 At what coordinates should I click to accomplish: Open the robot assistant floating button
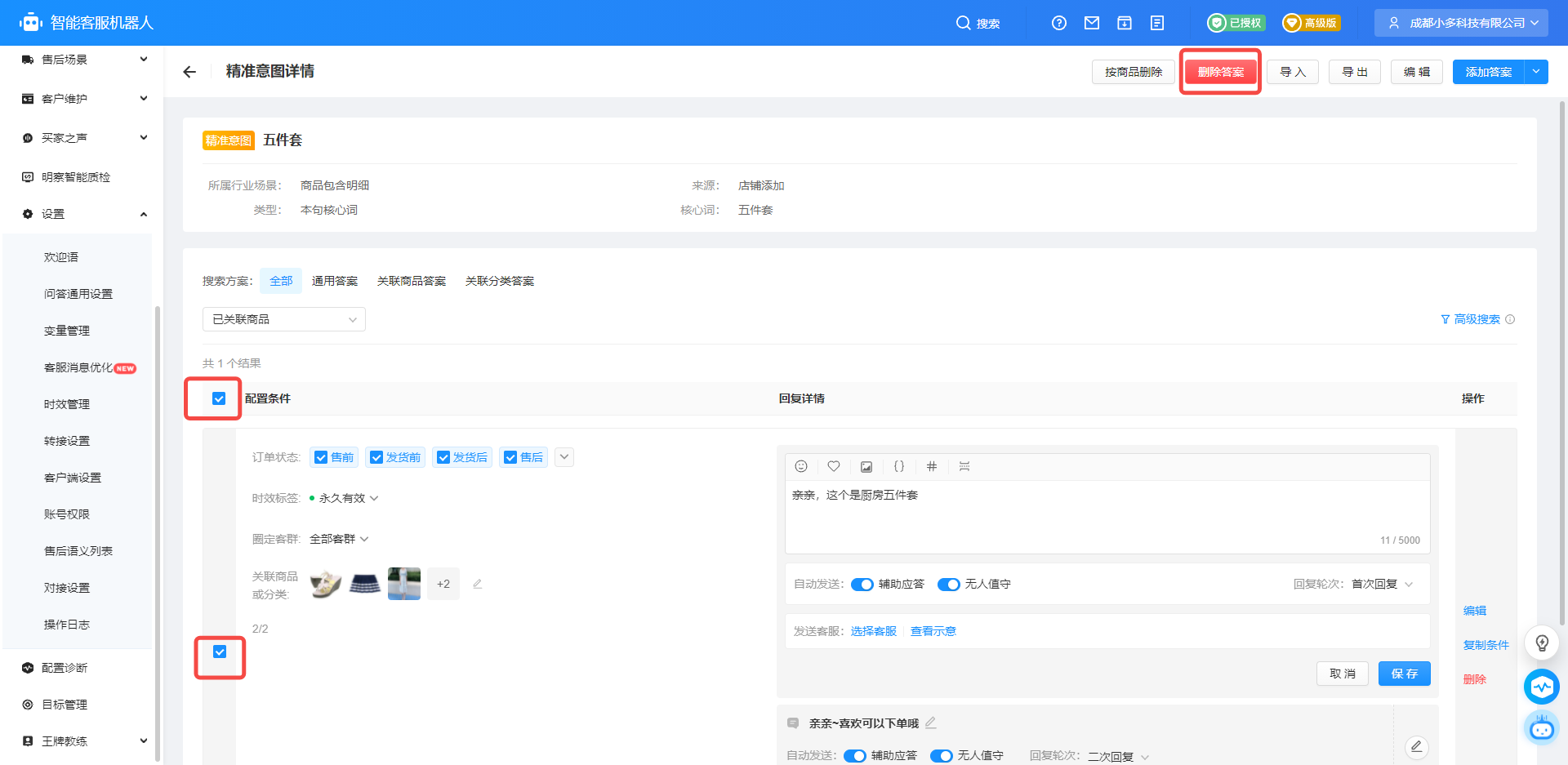click(x=1542, y=727)
